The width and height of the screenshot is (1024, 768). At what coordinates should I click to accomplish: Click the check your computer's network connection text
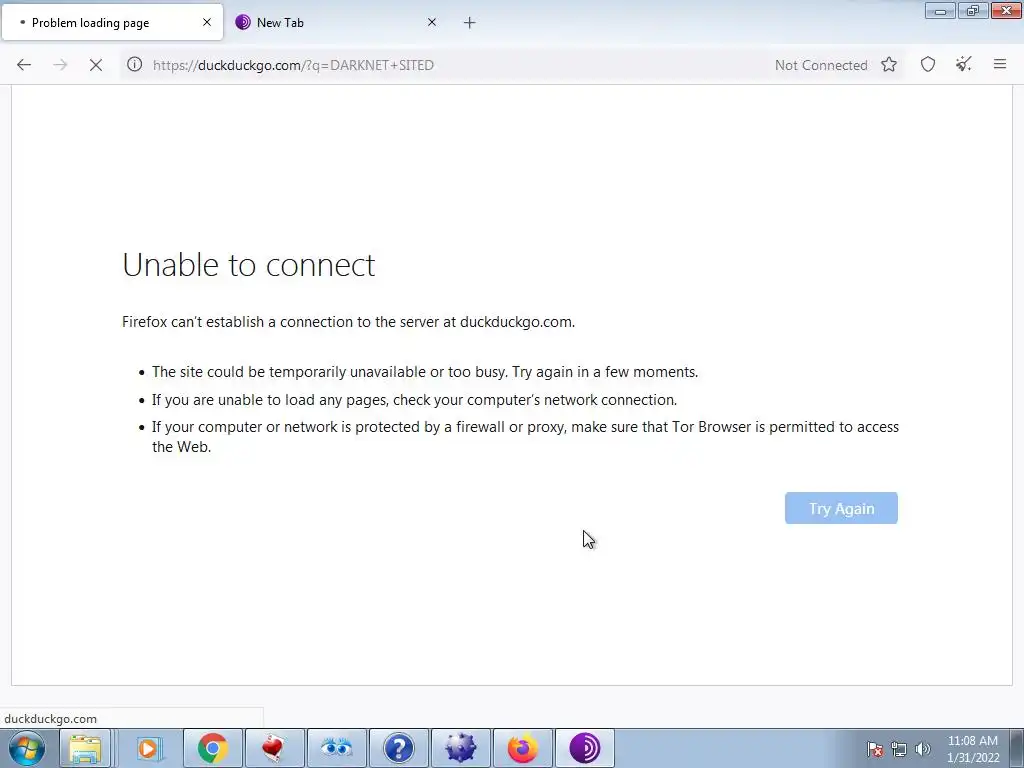pyautogui.click(x=415, y=400)
